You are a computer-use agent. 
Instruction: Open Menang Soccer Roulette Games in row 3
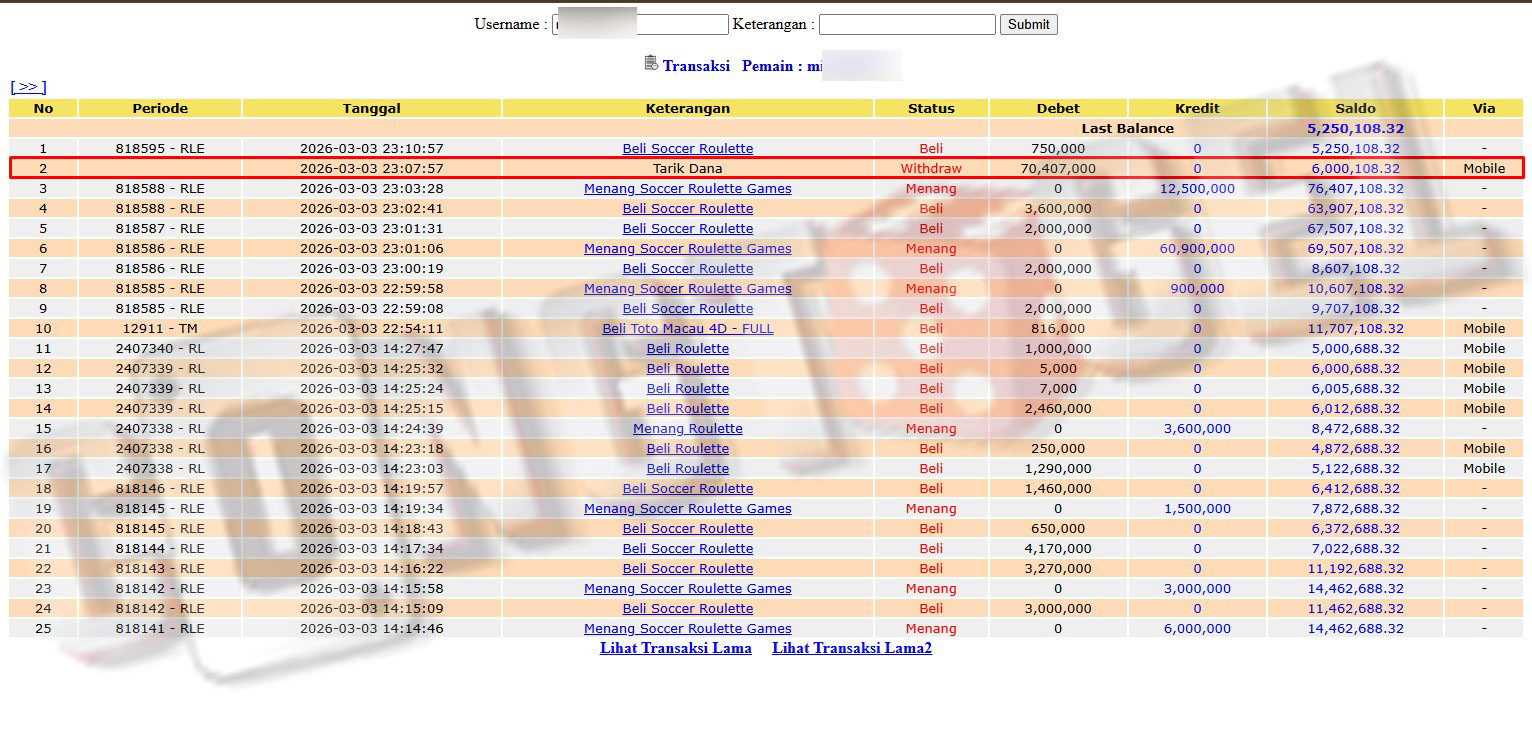tap(687, 188)
